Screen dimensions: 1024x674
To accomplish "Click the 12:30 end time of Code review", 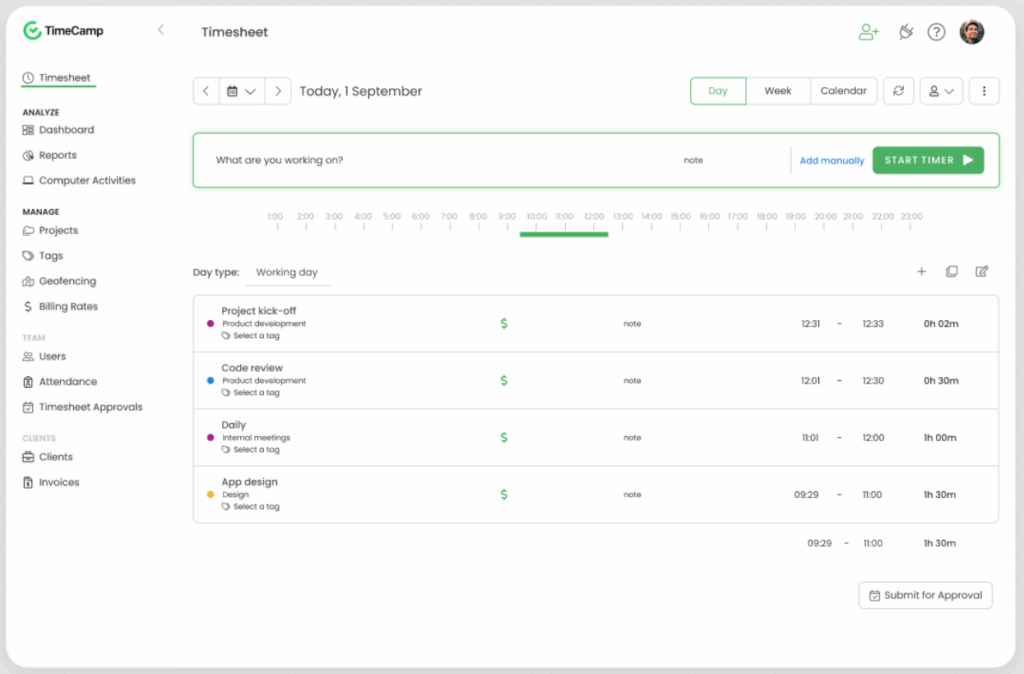I will pos(873,381).
